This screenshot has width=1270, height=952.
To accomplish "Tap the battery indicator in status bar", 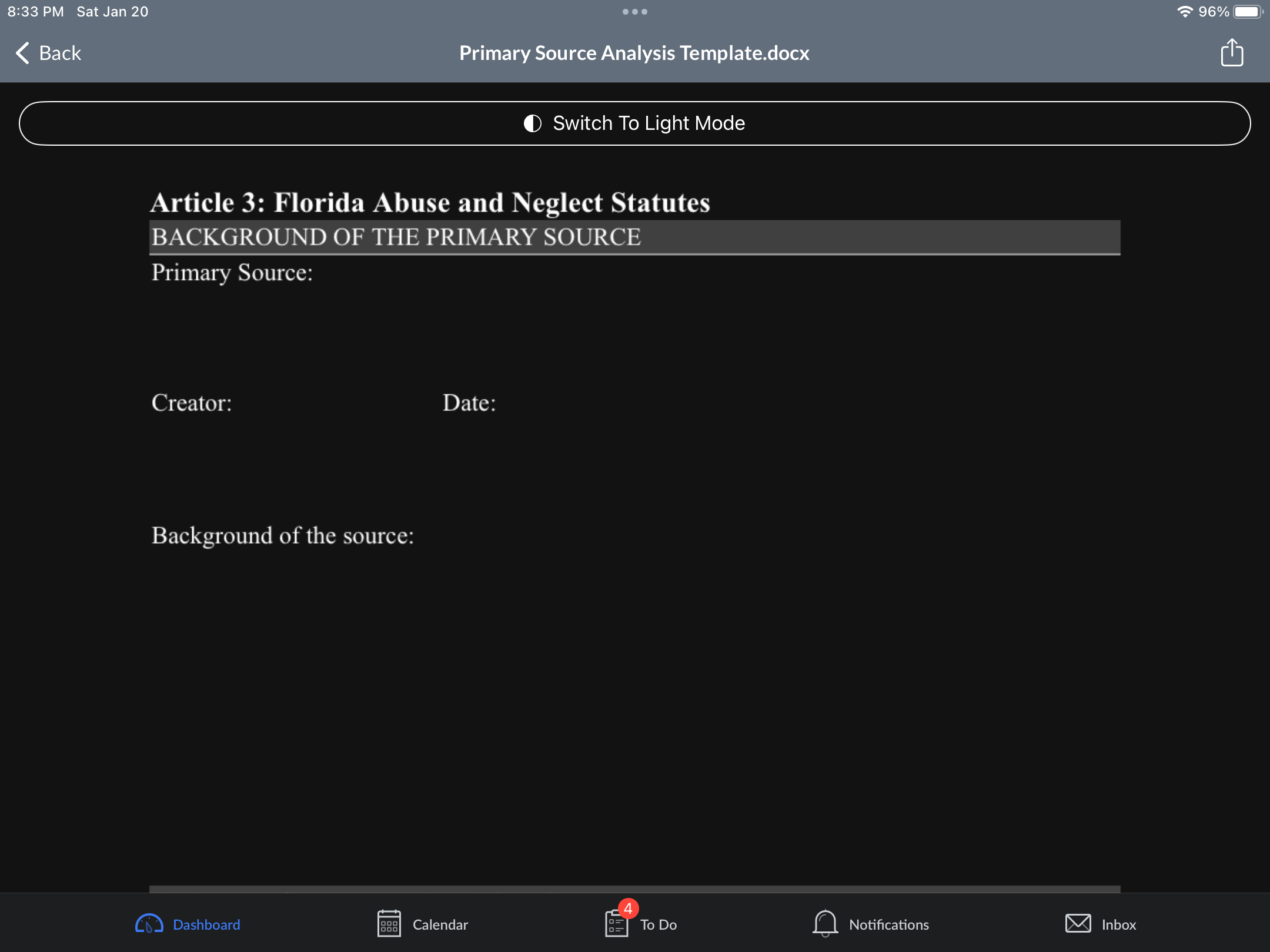I will (1247, 12).
